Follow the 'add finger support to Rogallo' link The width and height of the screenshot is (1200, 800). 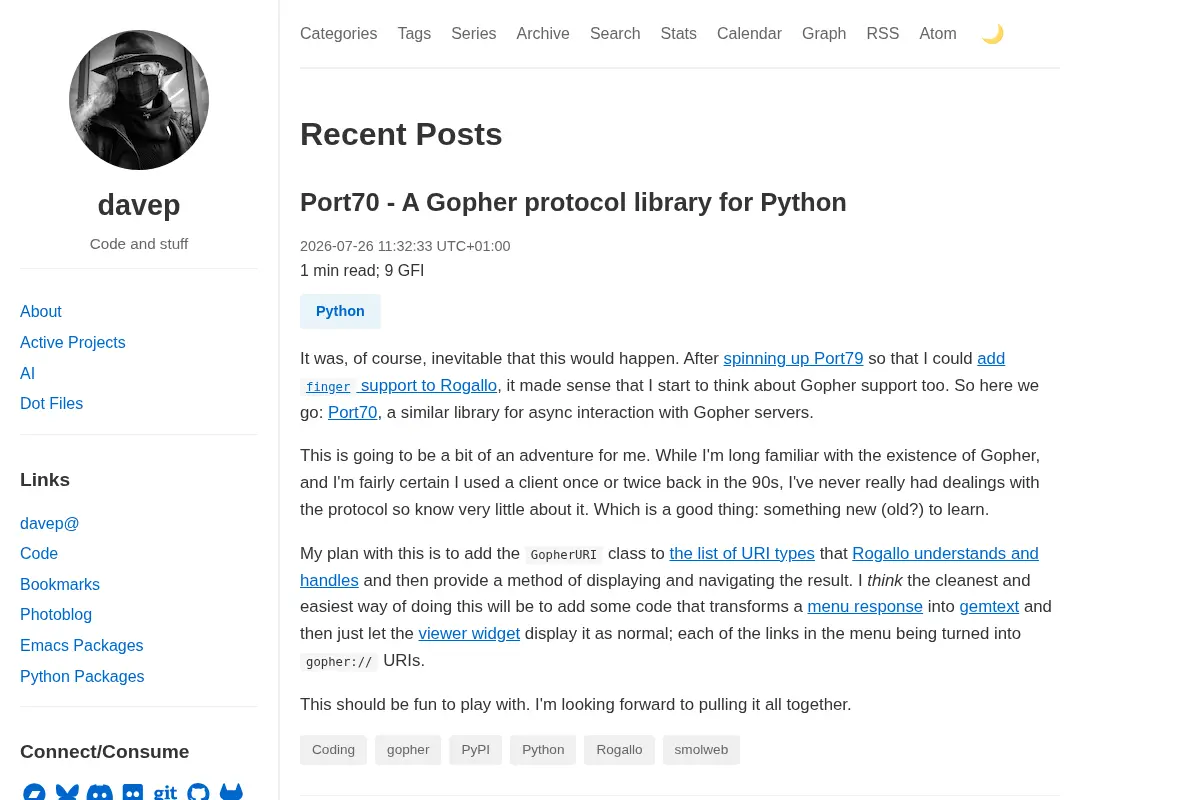coord(426,385)
